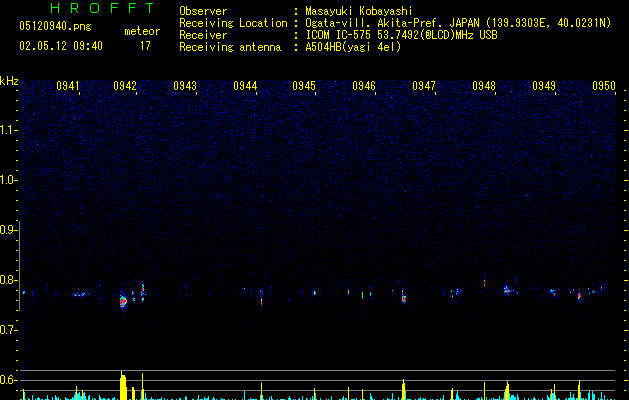The image size is (629, 400).
Task: Click the Ogata-vill. Akita-Pref. JAPAN location text
Action: (x=392, y=23)
